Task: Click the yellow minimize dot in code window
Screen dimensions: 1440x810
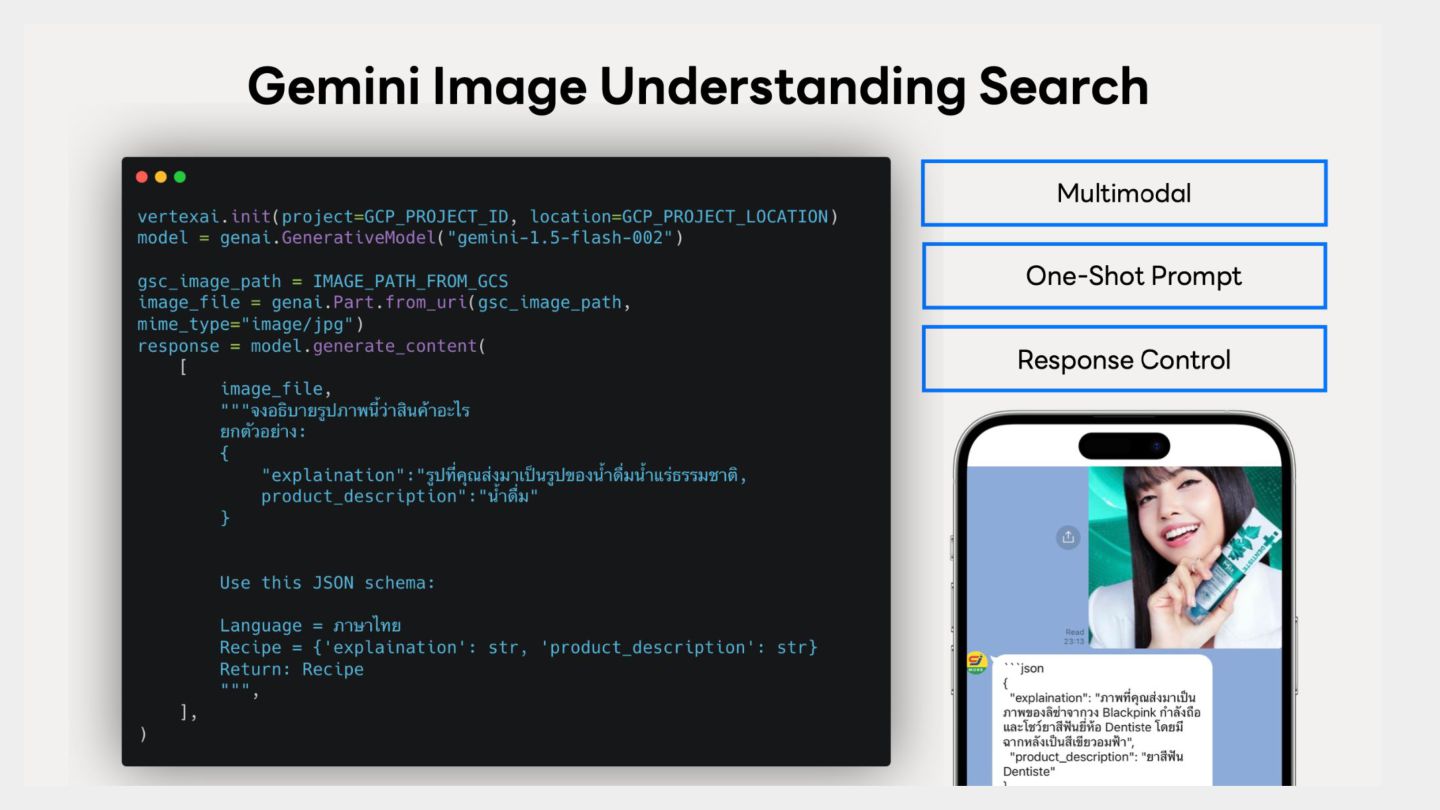Action: [161, 177]
